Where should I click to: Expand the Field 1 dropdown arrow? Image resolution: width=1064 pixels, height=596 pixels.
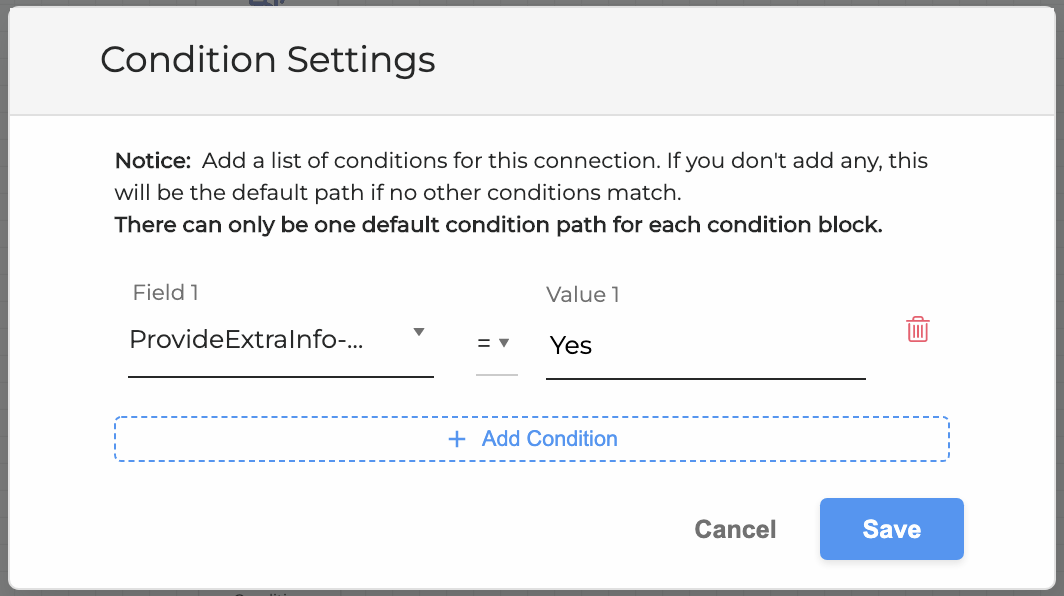point(419,332)
